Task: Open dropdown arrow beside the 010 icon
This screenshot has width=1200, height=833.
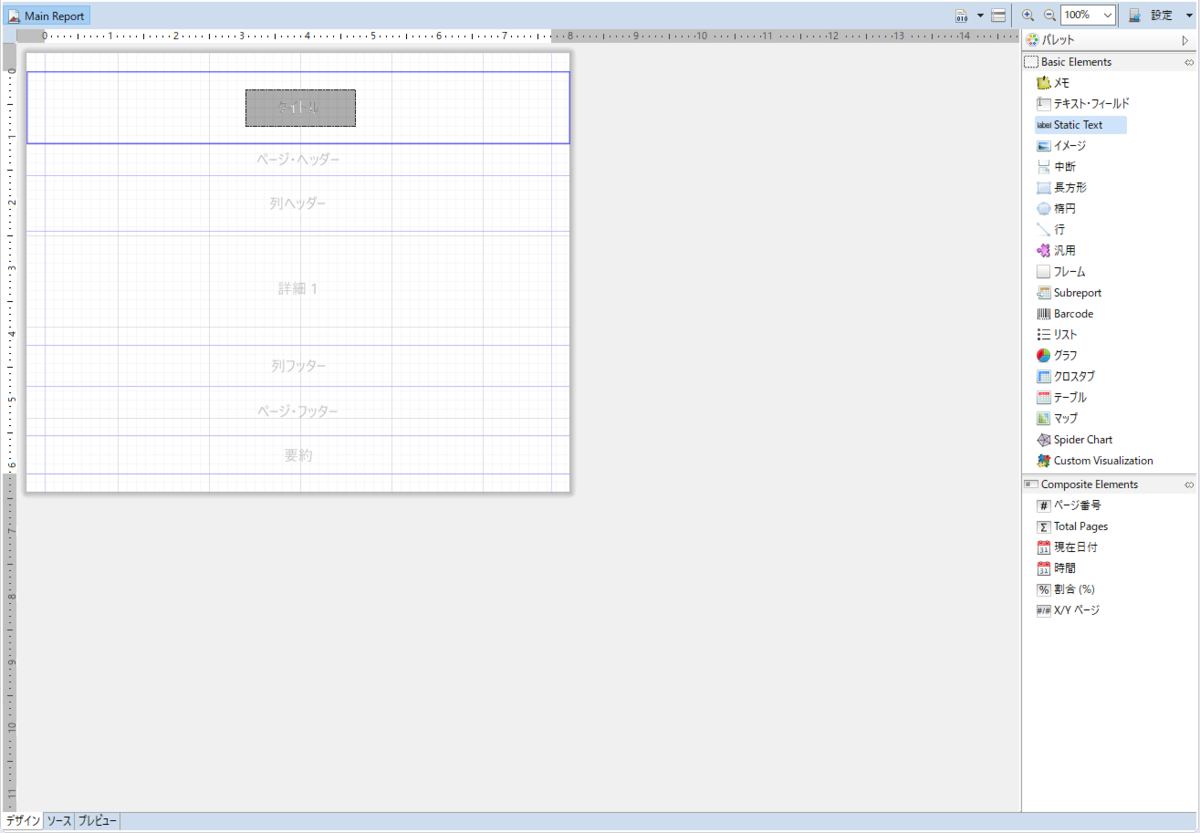Action: point(980,15)
